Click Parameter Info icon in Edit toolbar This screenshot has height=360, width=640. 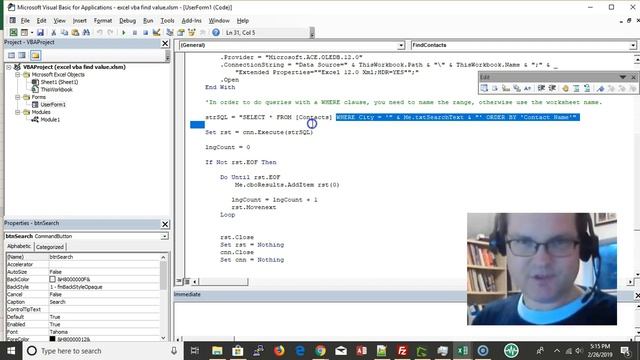click(506, 88)
